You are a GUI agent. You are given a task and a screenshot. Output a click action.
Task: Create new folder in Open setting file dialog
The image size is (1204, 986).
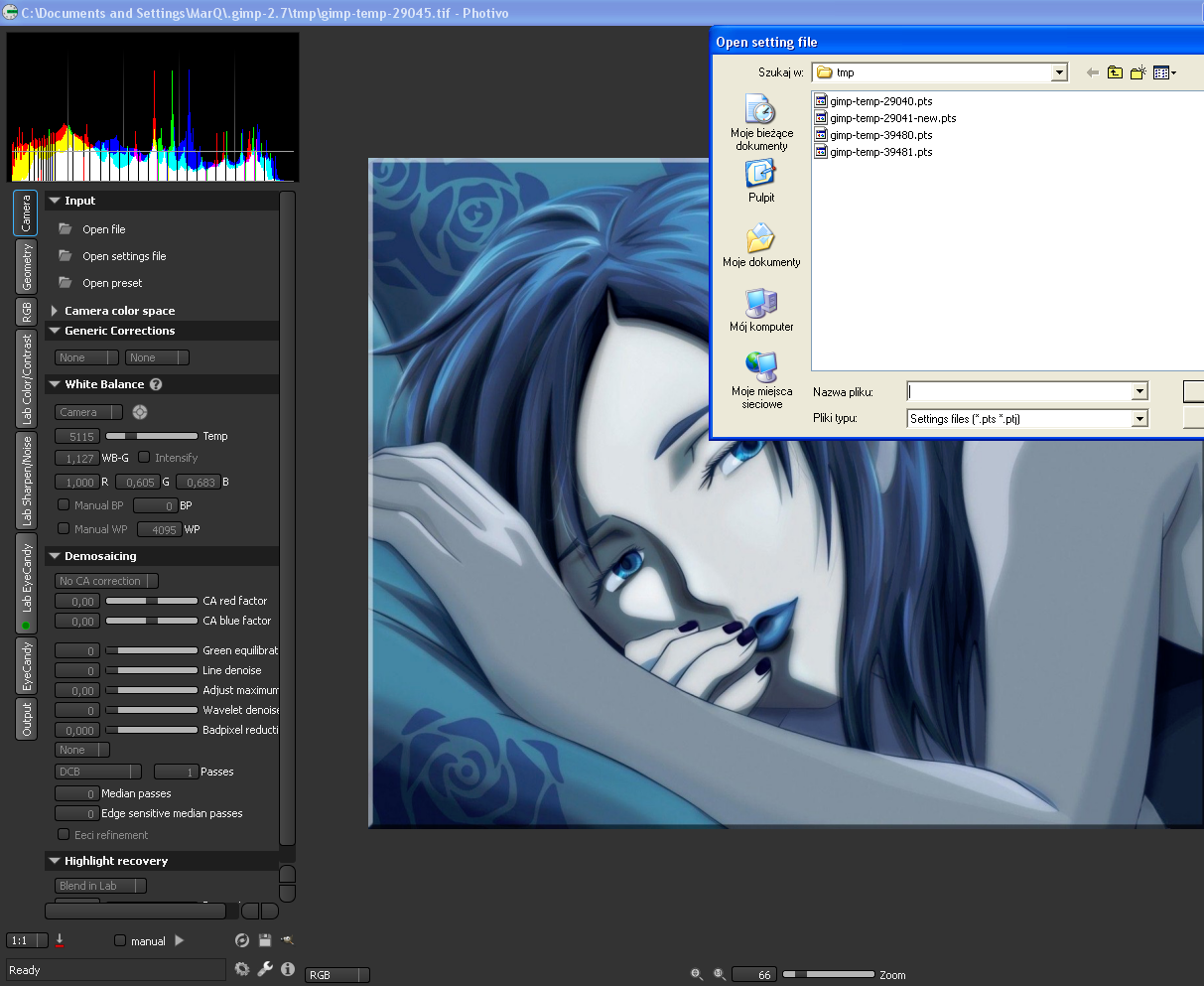click(x=1138, y=72)
